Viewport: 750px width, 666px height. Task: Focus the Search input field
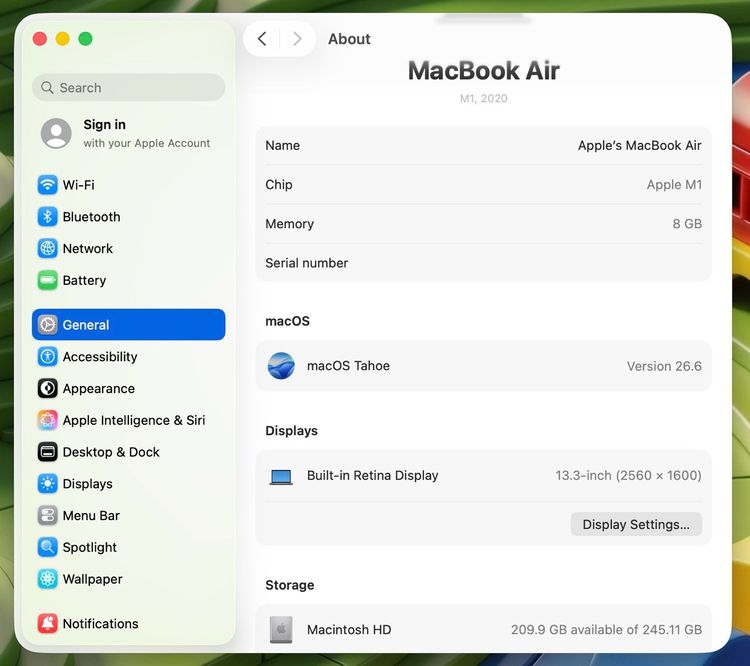coord(129,88)
